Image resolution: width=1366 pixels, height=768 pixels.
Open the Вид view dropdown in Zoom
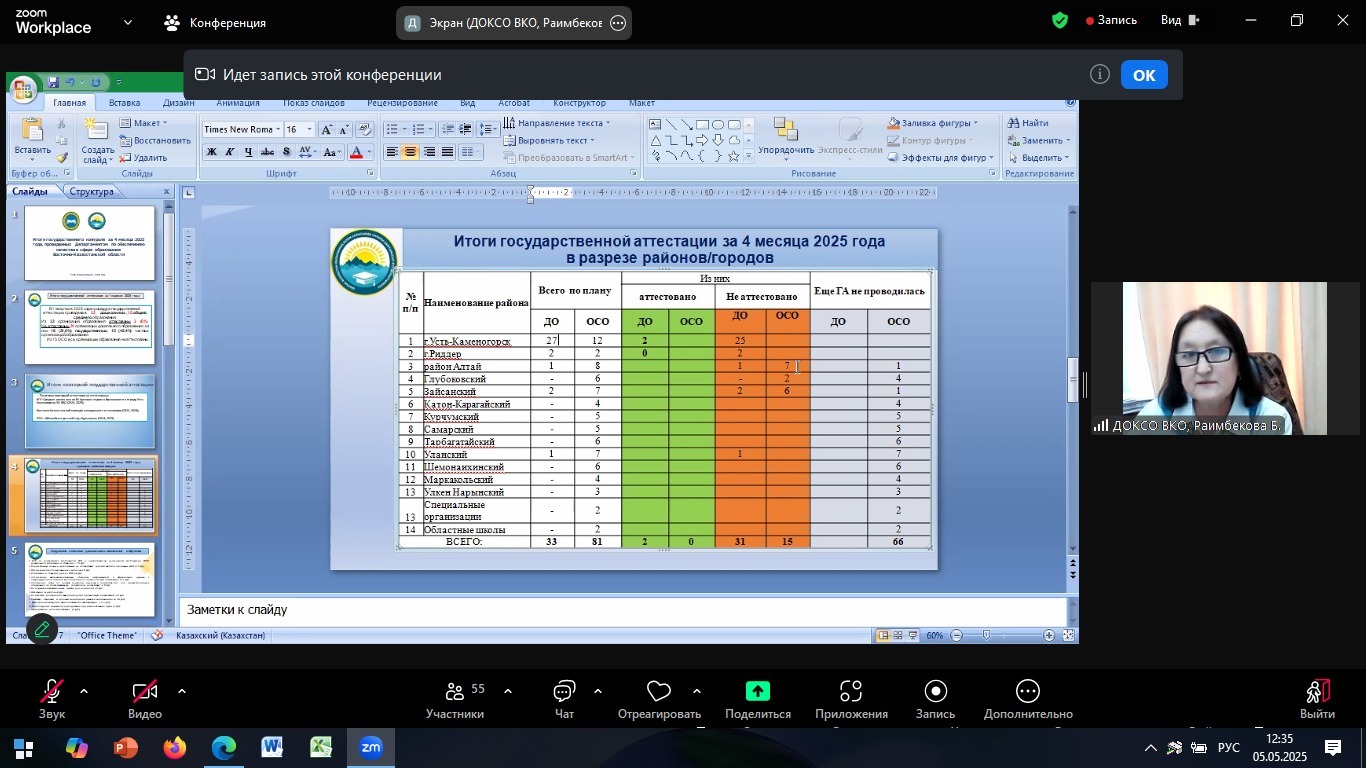point(1180,20)
